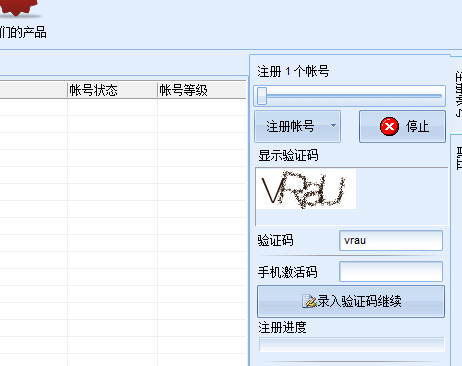This screenshot has height=366, width=462.
Task: Click the red stop icon
Action: click(x=389, y=127)
